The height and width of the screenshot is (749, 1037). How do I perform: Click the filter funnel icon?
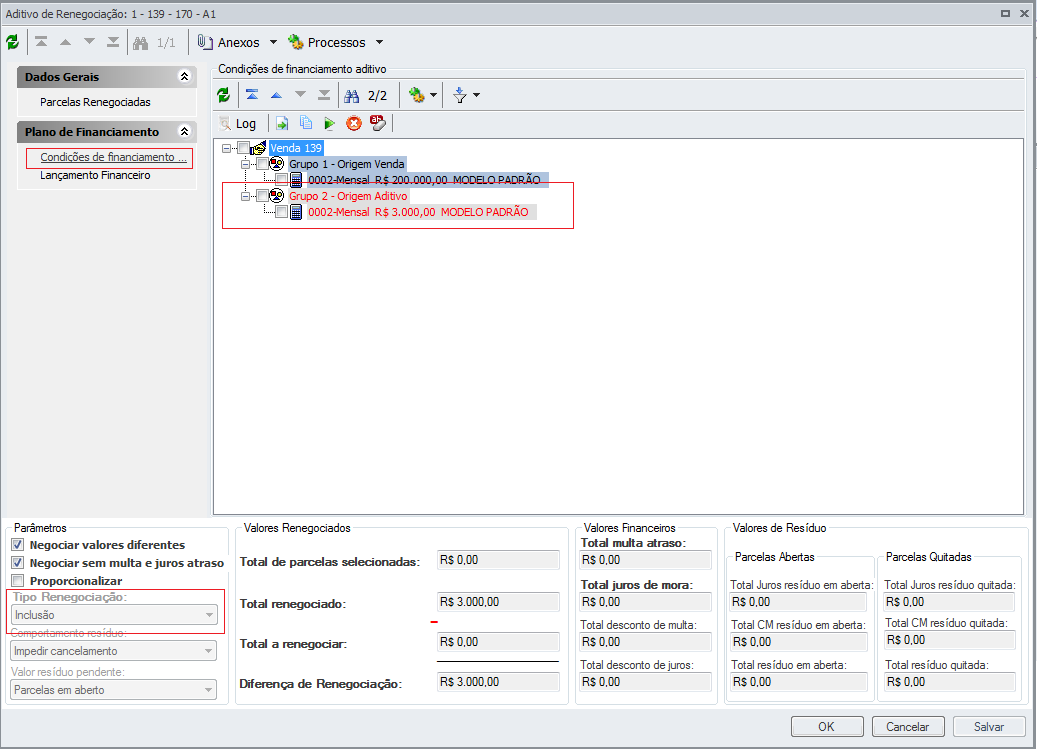460,96
